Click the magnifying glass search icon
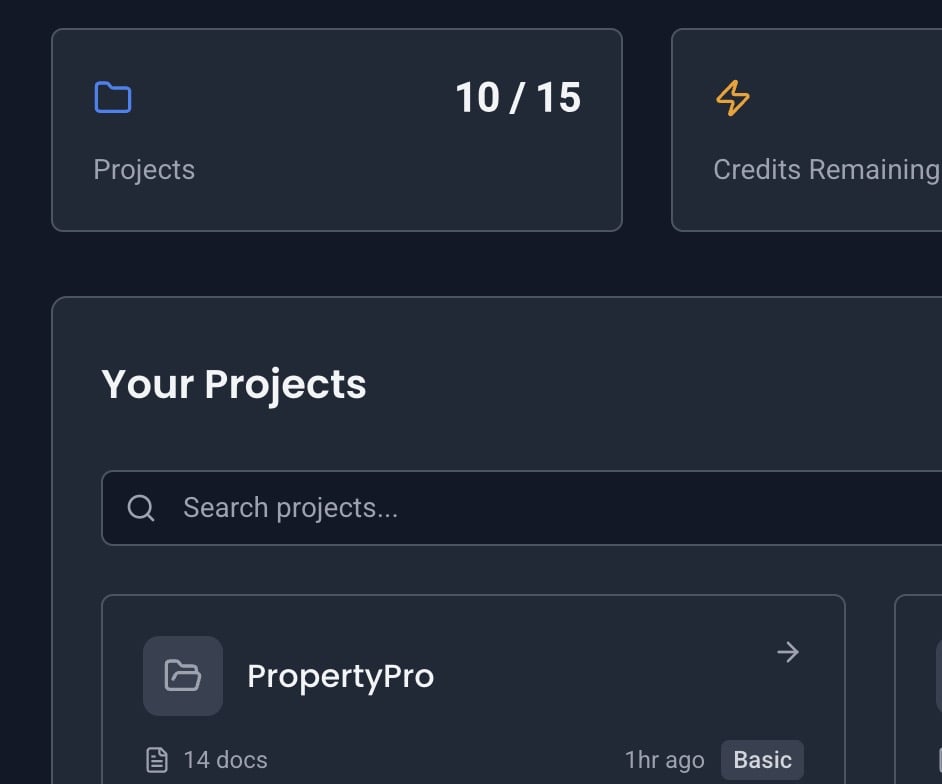 tap(141, 508)
